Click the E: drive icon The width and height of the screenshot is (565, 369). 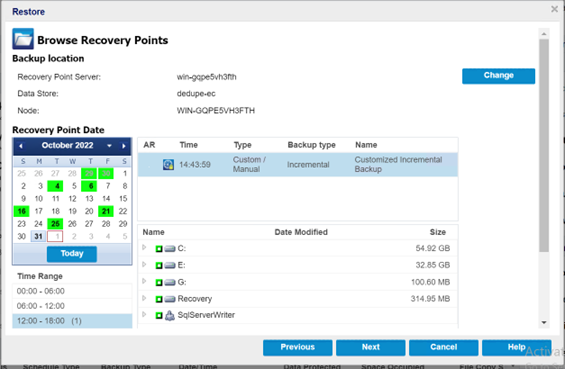[170, 265]
